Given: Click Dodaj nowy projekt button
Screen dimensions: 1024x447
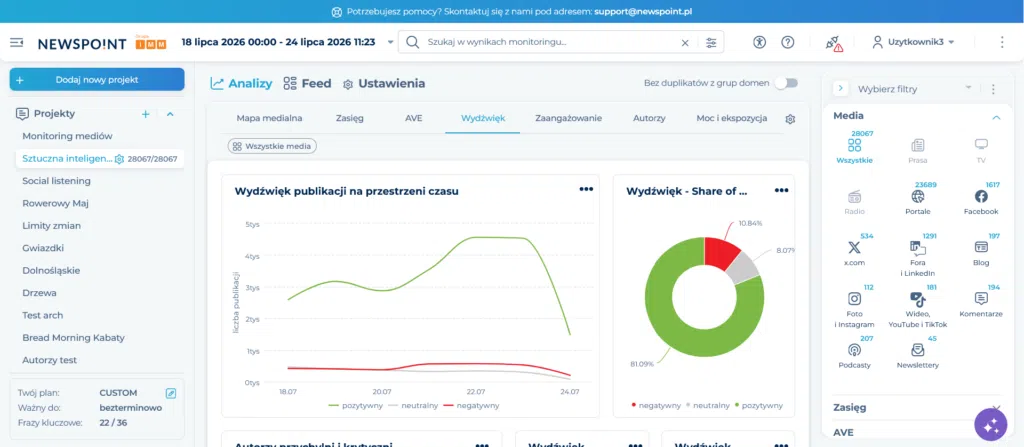Looking at the screenshot, I should pos(97,80).
